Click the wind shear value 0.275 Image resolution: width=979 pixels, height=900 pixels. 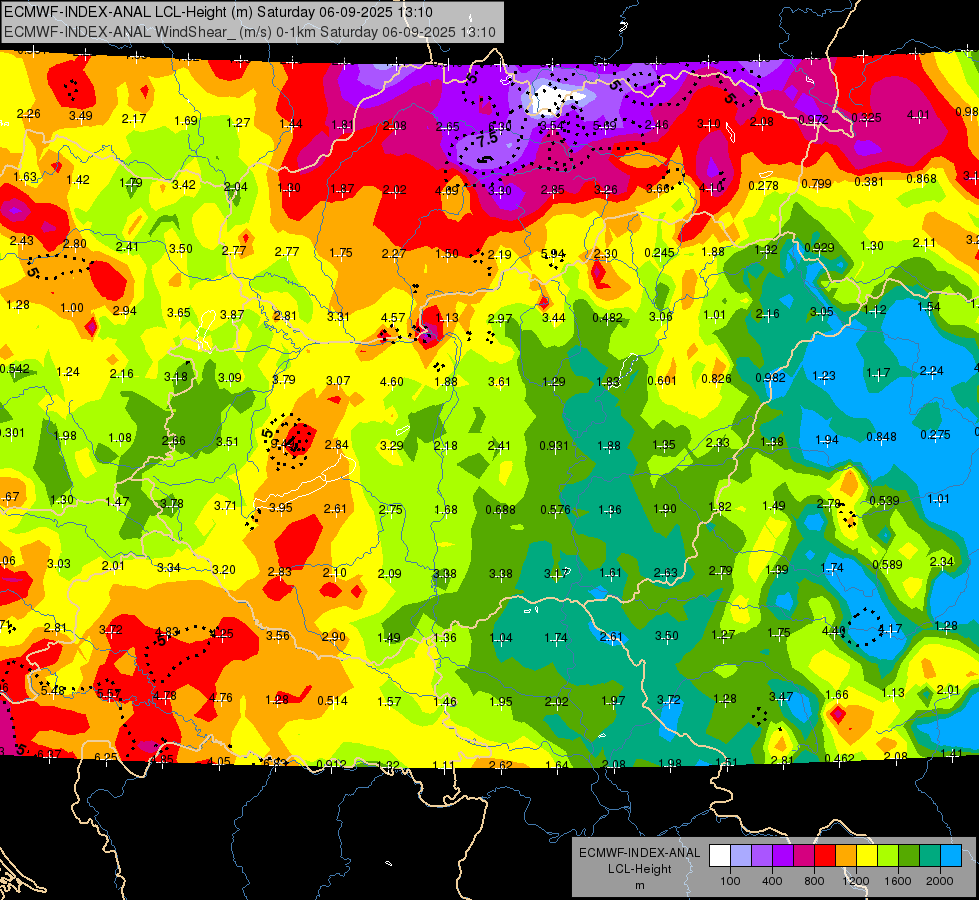click(935, 434)
